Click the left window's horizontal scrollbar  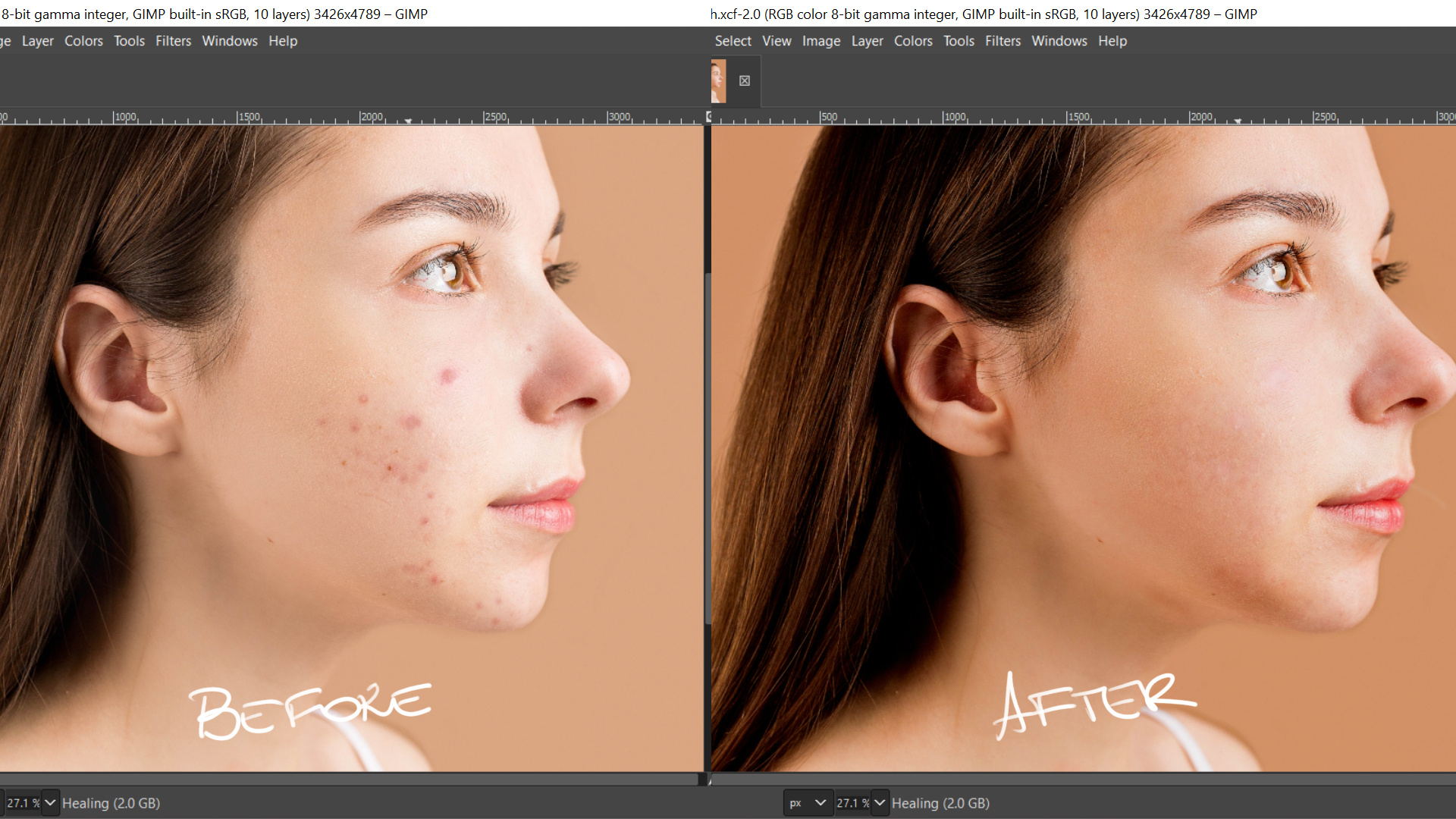coord(349,779)
